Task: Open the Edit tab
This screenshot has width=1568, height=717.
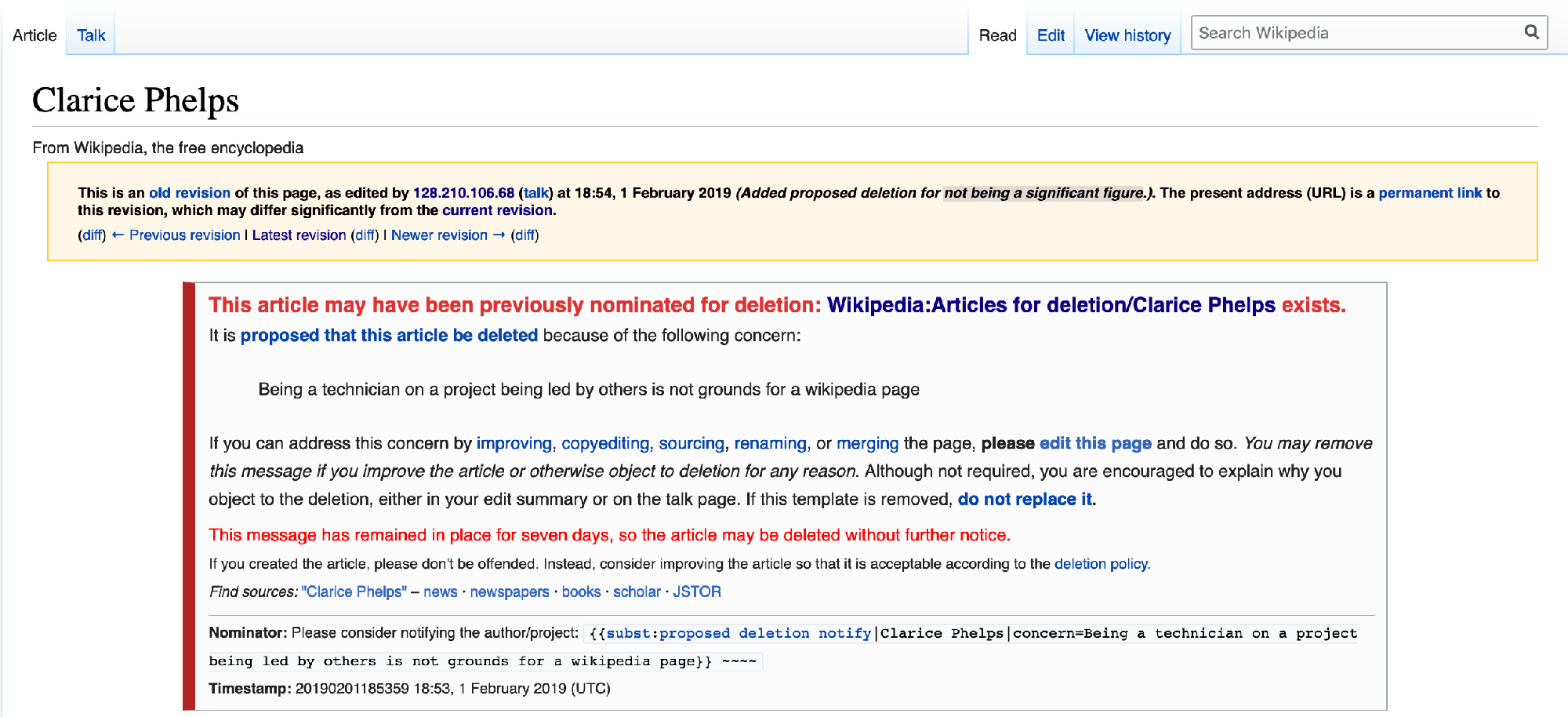Action: (x=1051, y=35)
